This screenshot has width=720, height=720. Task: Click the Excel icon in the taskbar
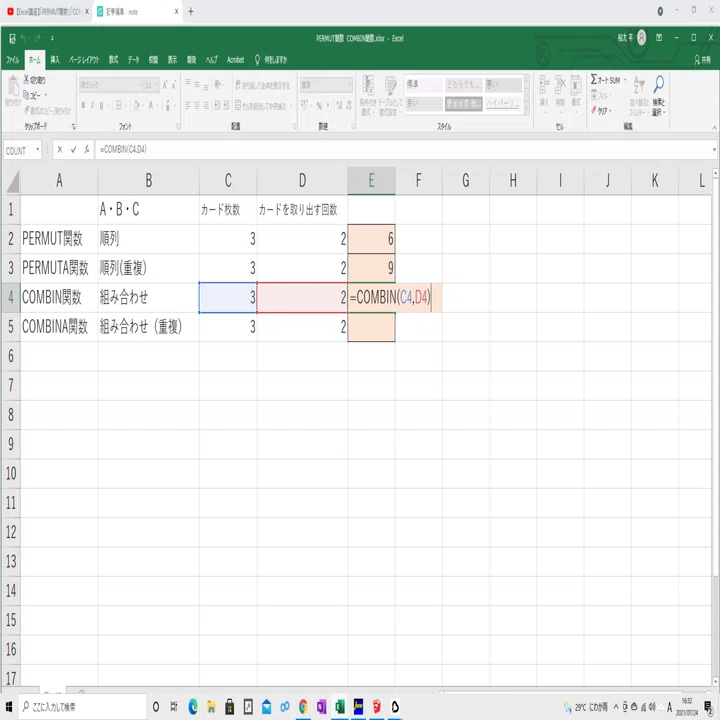tap(340, 707)
